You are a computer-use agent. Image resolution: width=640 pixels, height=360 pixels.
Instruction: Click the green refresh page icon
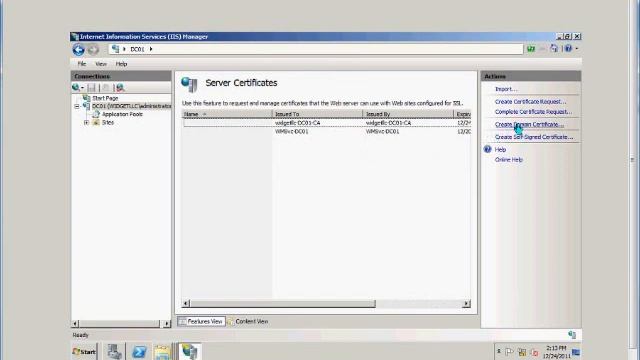pyautogui.click(x=531, y=49)
